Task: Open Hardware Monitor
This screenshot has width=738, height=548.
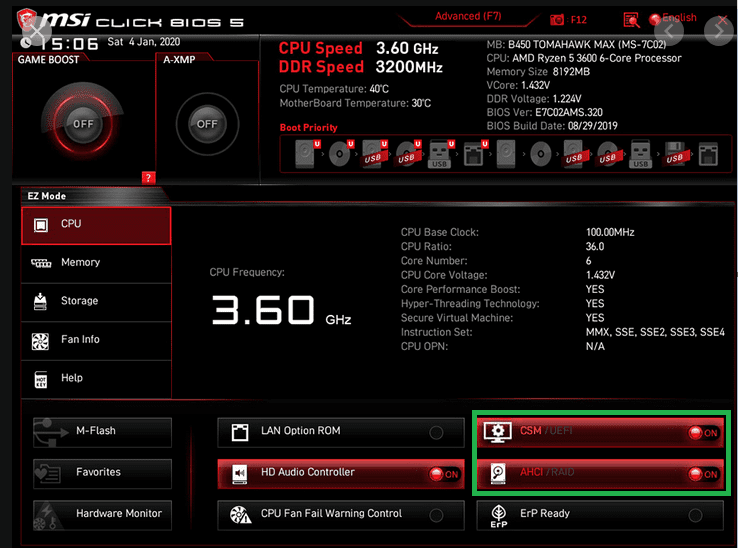Action: (102, 515)
